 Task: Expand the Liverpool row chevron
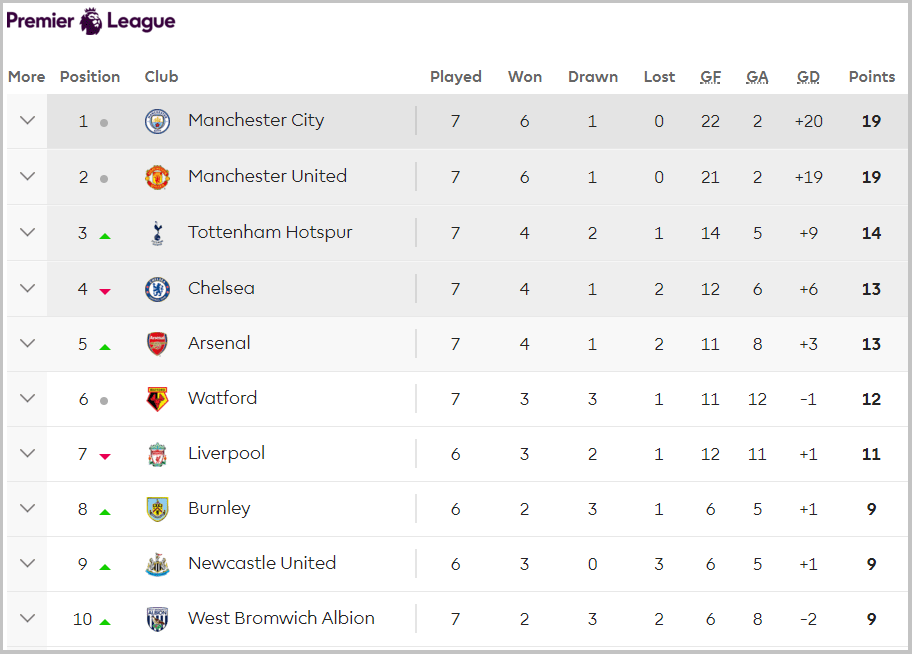click(x=27, y=454)
